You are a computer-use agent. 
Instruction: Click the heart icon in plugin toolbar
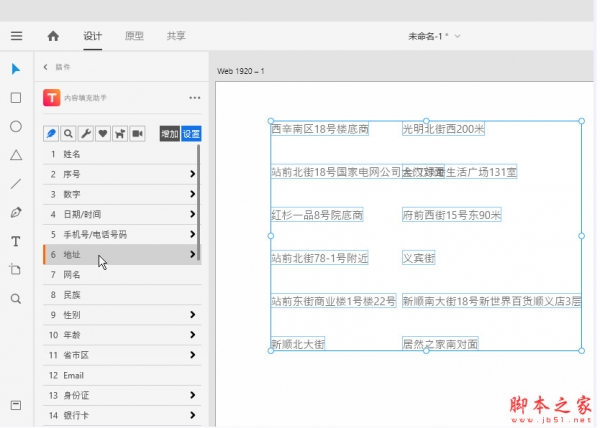click(103, 133)
